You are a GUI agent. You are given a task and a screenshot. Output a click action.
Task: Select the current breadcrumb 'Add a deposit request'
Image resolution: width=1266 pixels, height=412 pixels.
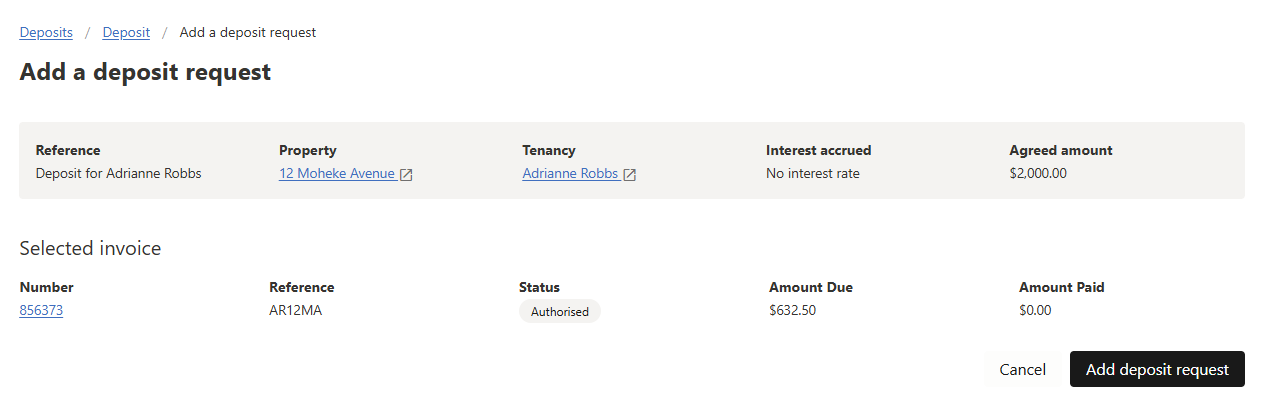248,33
